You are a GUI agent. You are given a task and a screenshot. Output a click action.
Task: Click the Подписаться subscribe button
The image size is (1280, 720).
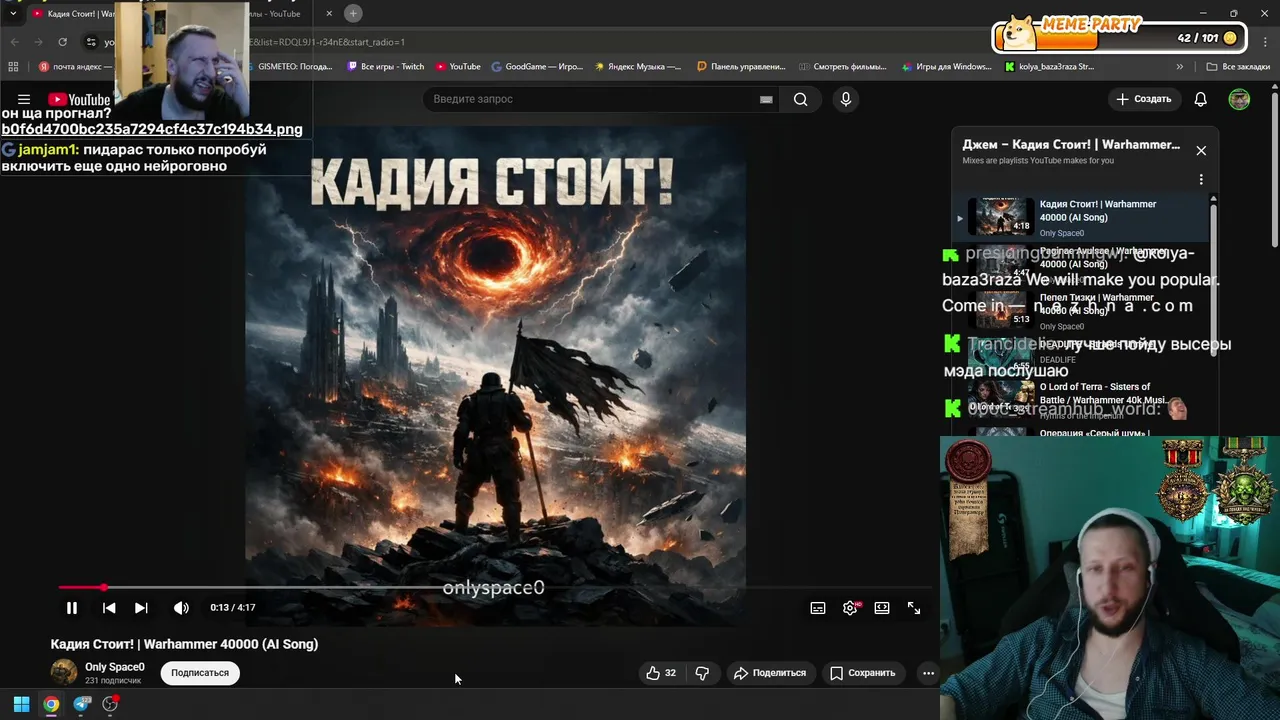tap(200, 673)
